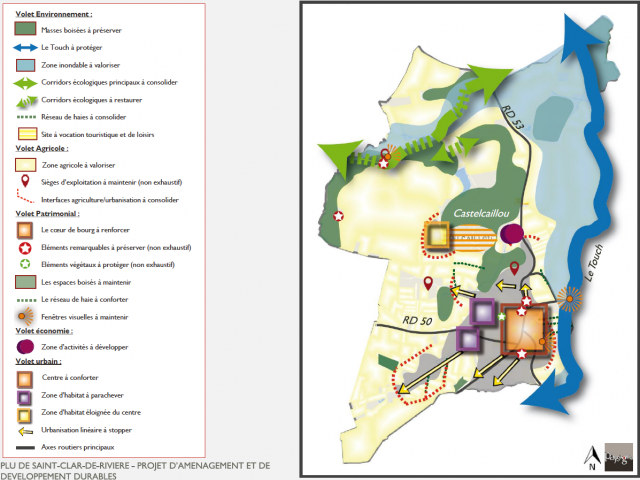Select the yellow arrow 'Urbanisation linéaire à stopper' legend icon

[25, 432]
